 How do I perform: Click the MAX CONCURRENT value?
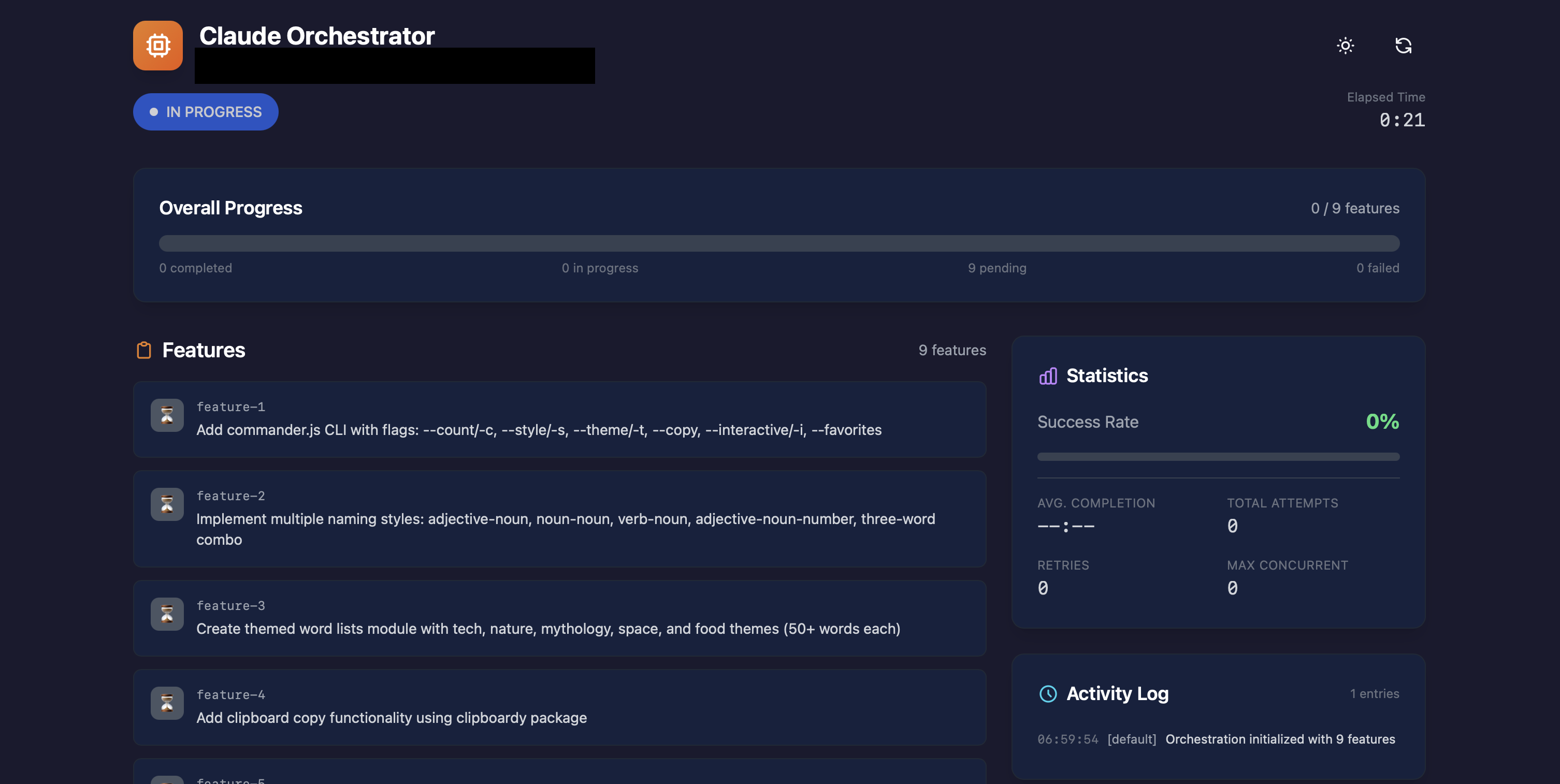(1232, 588)
